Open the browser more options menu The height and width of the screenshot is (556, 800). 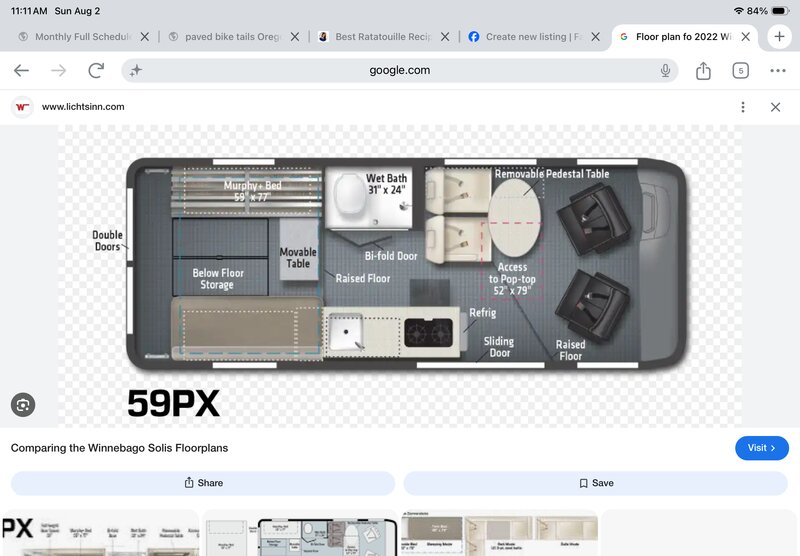pos(778,70)
